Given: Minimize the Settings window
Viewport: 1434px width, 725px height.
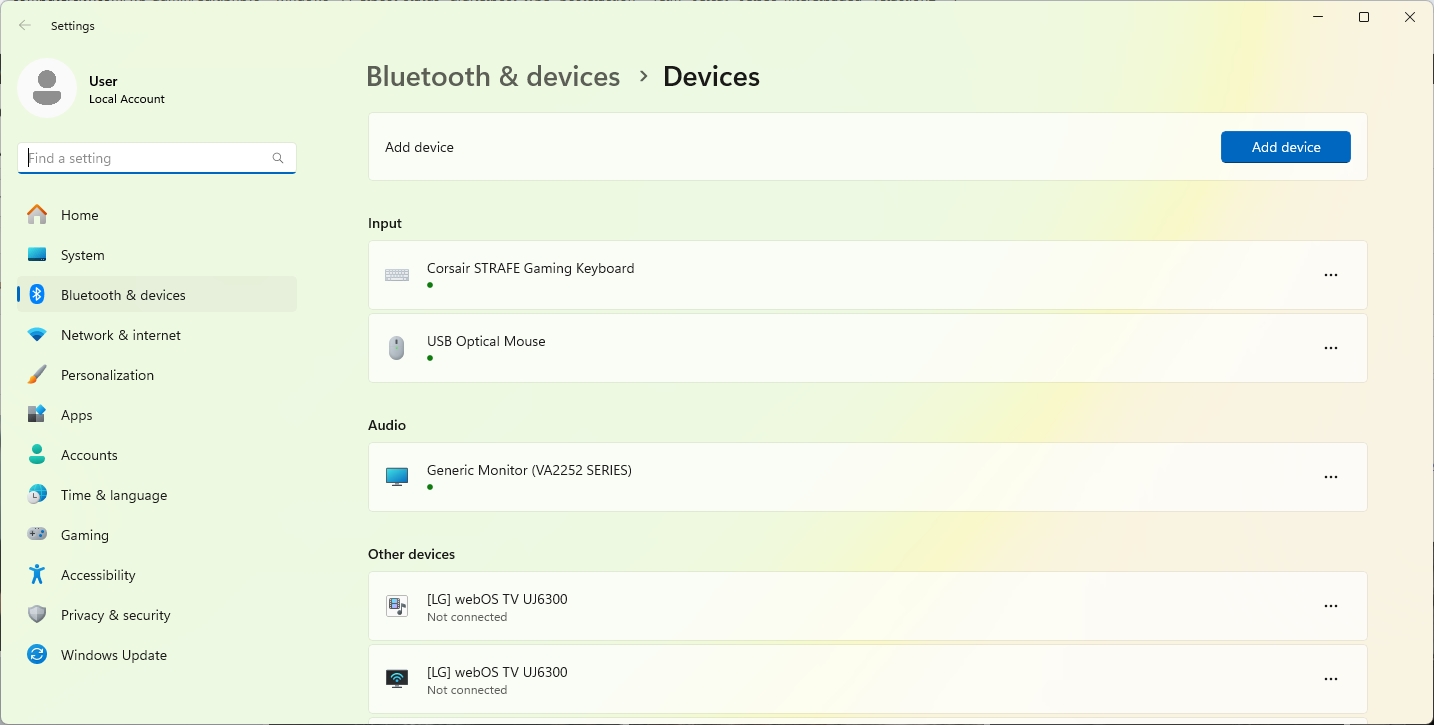Looking at the screenshot, I should [1318, 17].
